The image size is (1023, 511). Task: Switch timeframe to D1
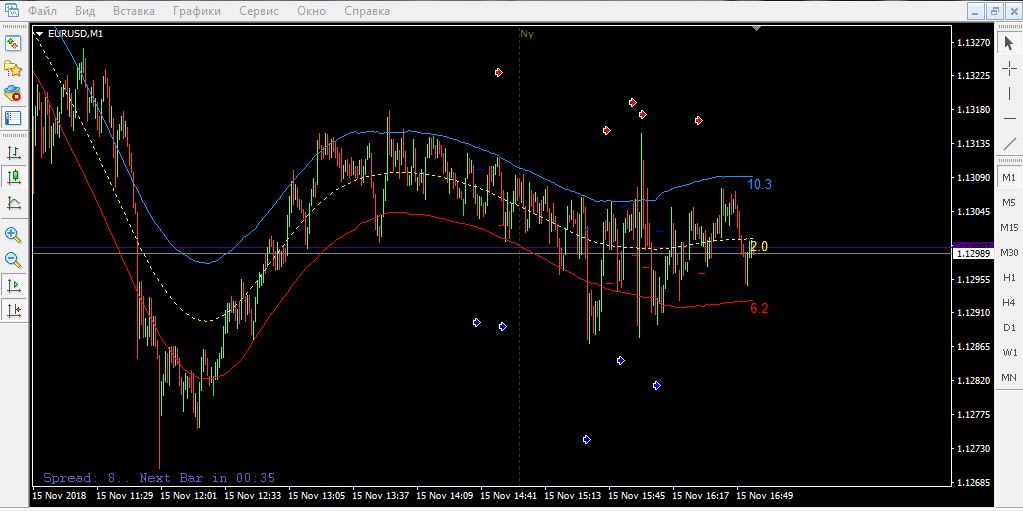click(1009, 328)
